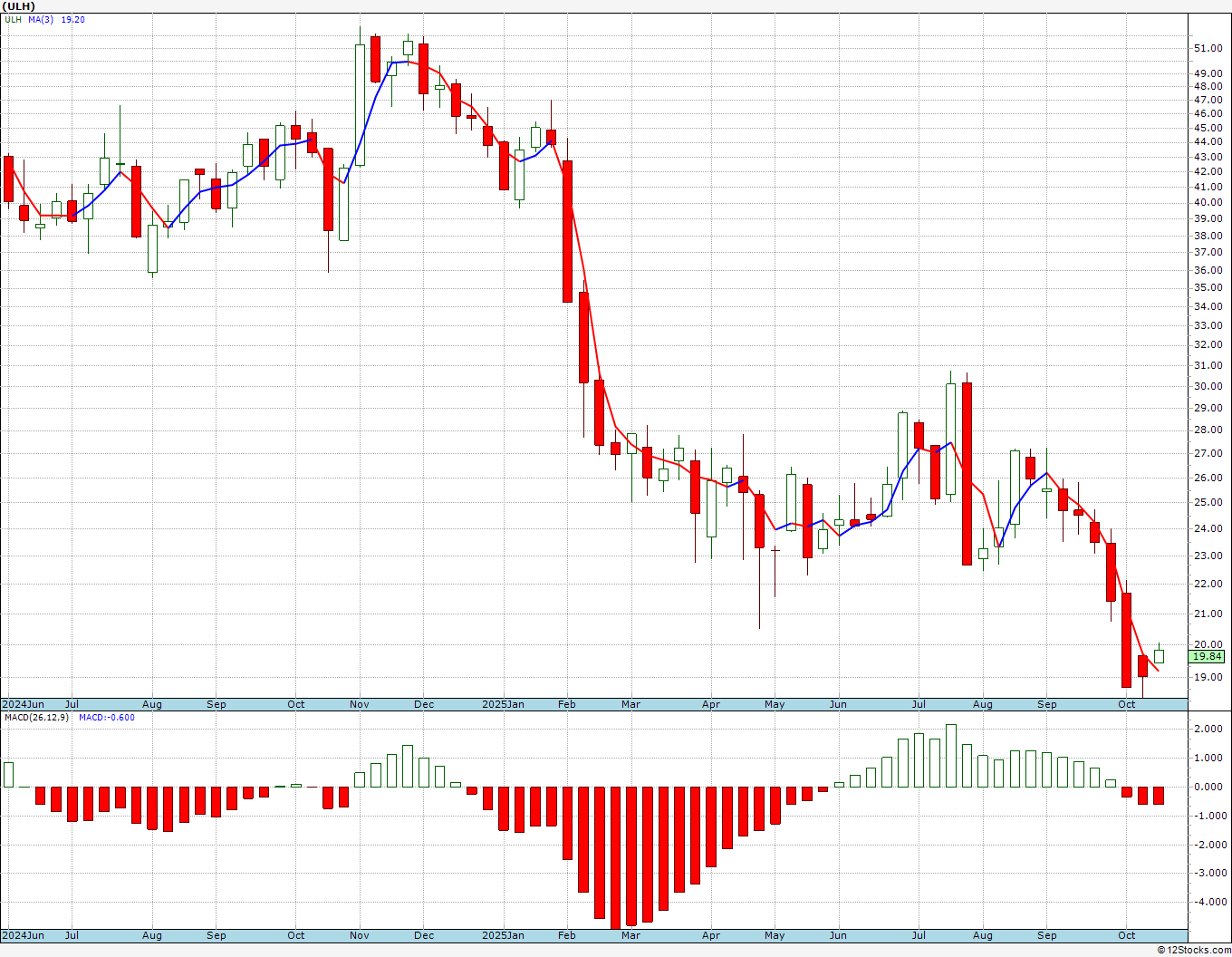Click Apr on the MACD panel time axis
Image resolution: width=1232 pixels, height=957 pixels.
point(711,935)
